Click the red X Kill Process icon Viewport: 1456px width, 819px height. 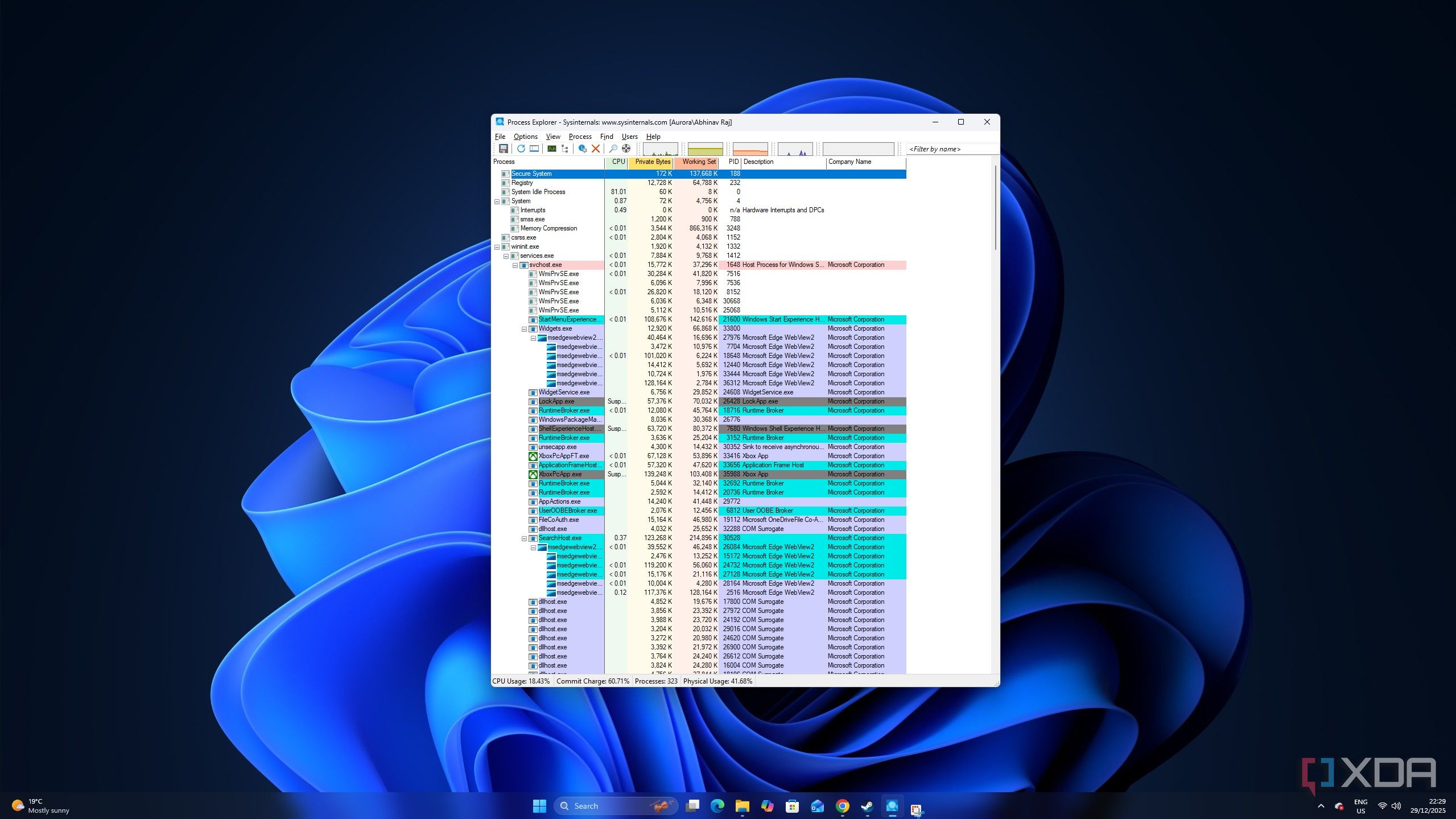[596, 149]
